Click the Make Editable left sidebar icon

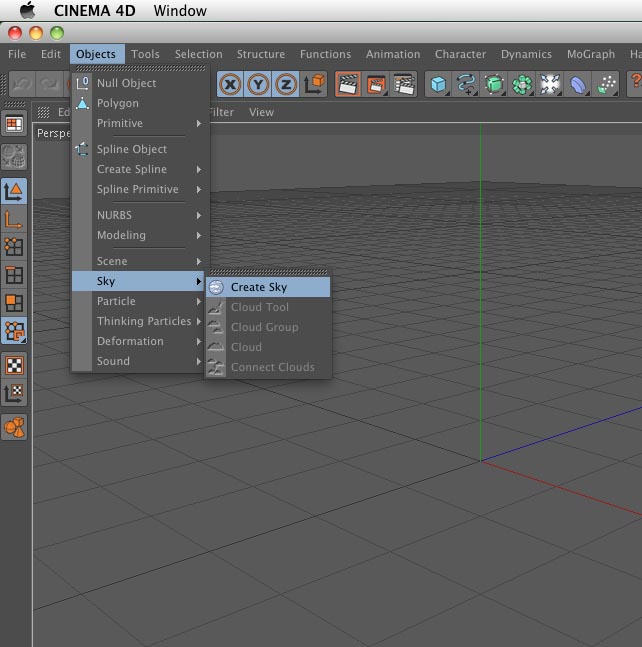[14, 157]
